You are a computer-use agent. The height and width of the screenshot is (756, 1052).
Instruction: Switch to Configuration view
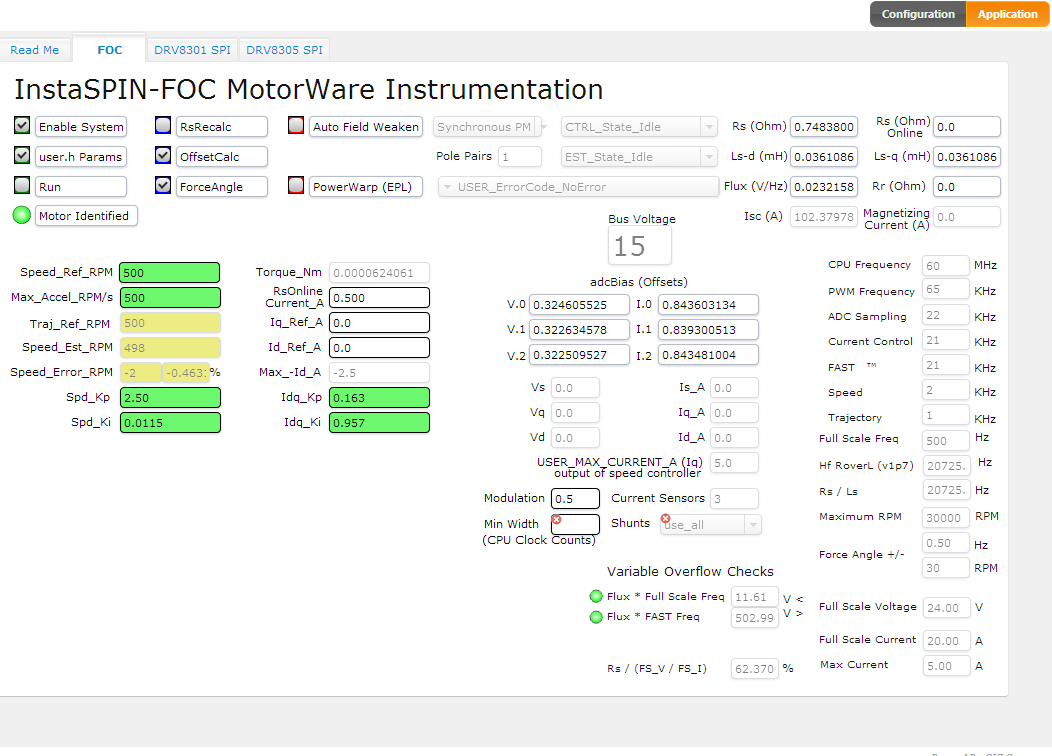(918, 14)
